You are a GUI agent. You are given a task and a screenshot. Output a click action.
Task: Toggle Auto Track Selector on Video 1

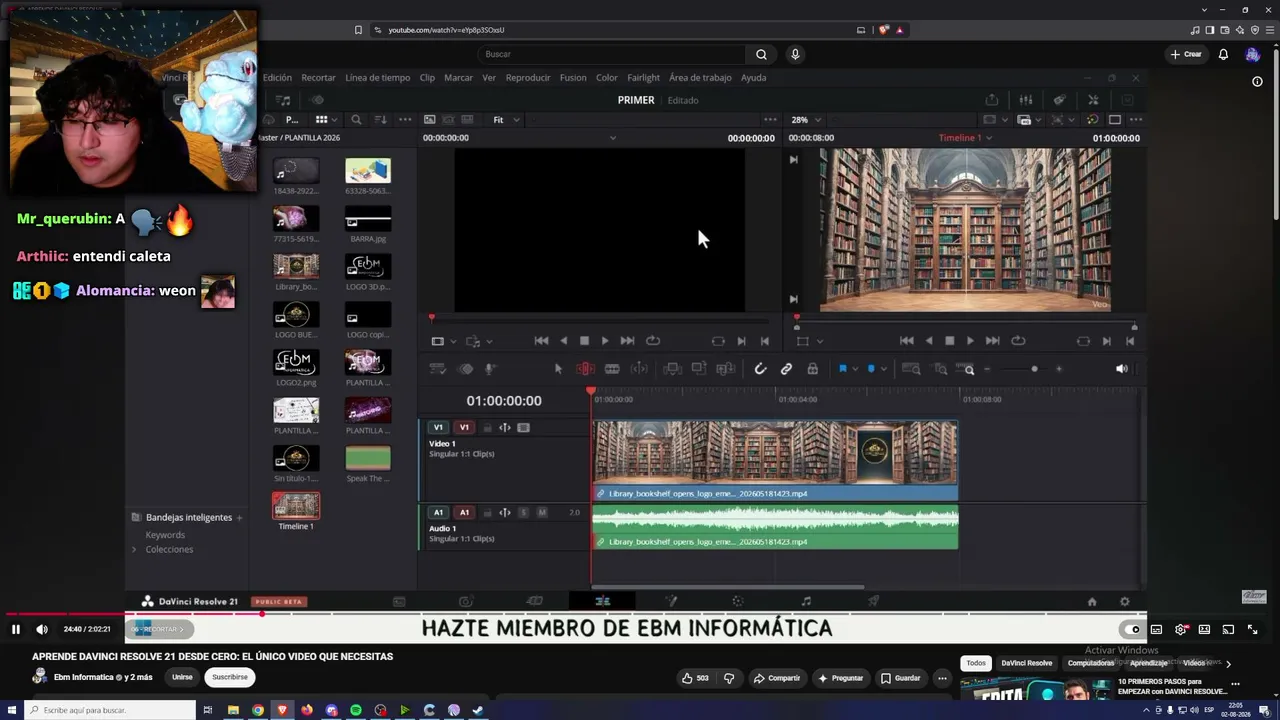coord(505,428)
